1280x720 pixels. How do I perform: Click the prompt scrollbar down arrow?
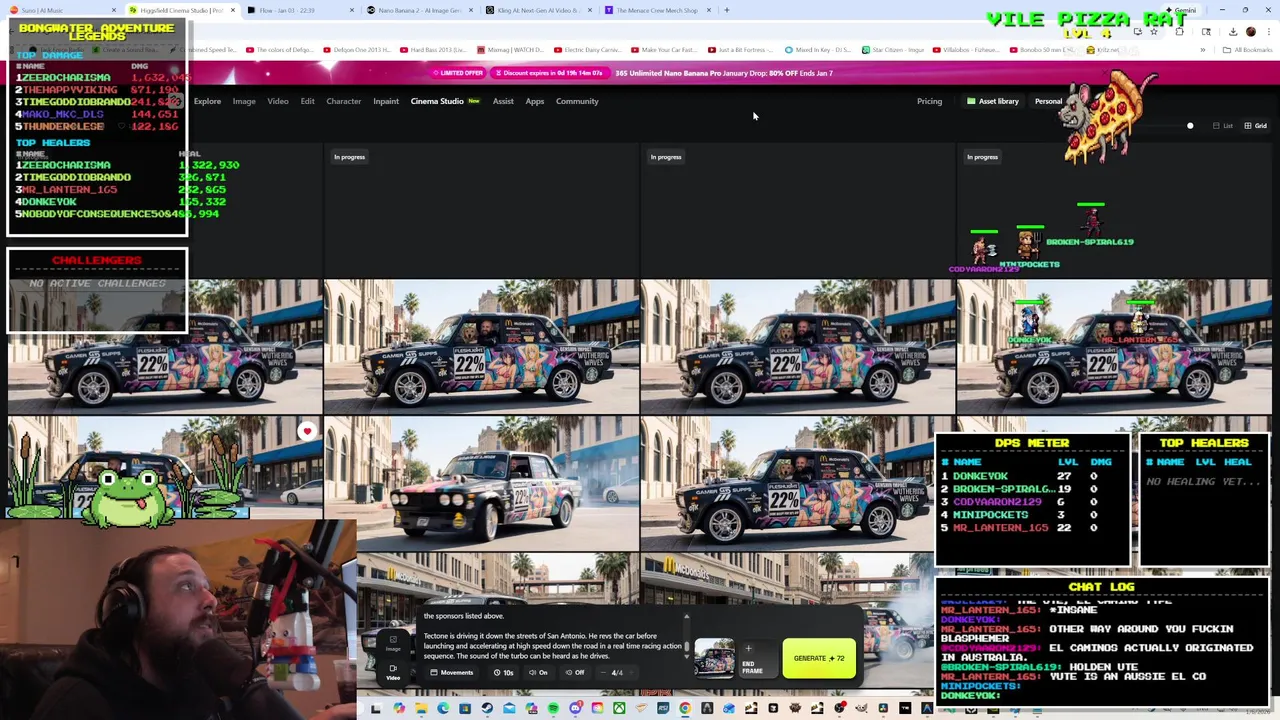pos(687,657)
